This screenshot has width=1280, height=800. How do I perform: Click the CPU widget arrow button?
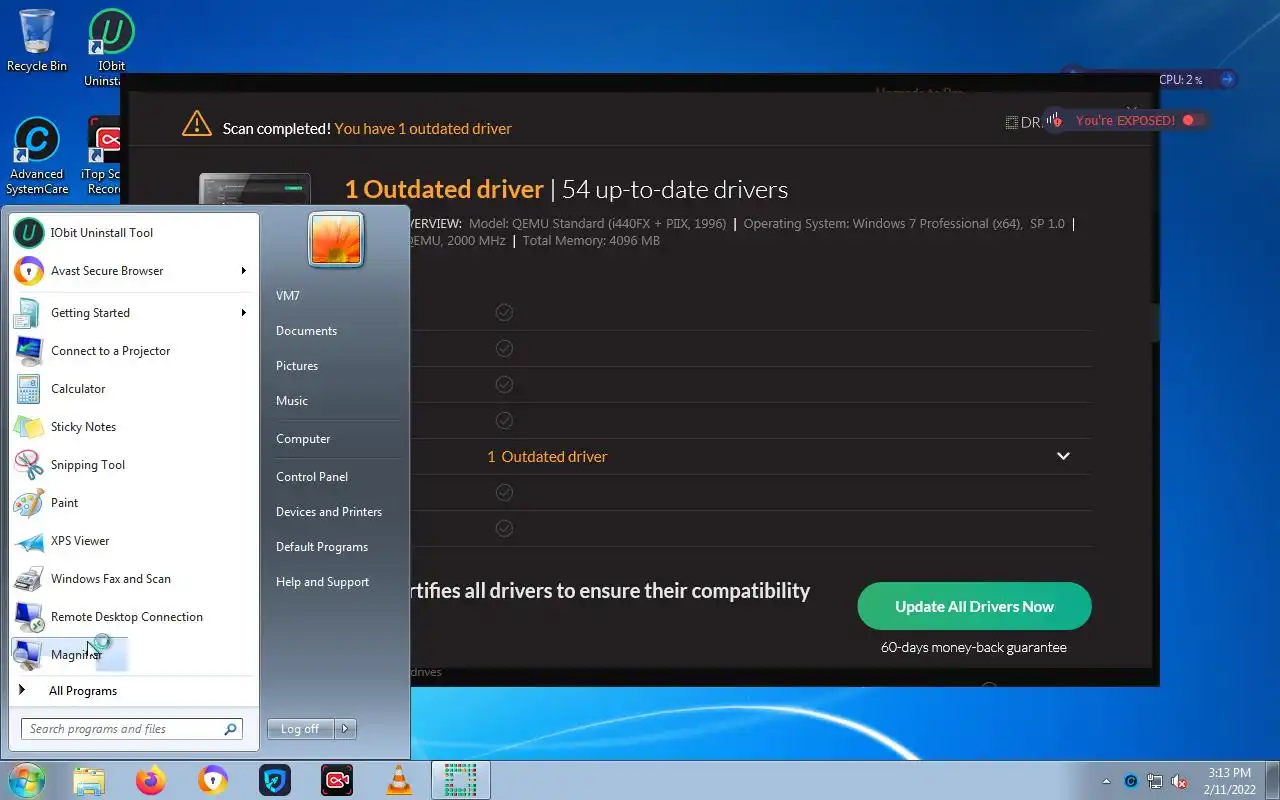(x=1228, y=79)
